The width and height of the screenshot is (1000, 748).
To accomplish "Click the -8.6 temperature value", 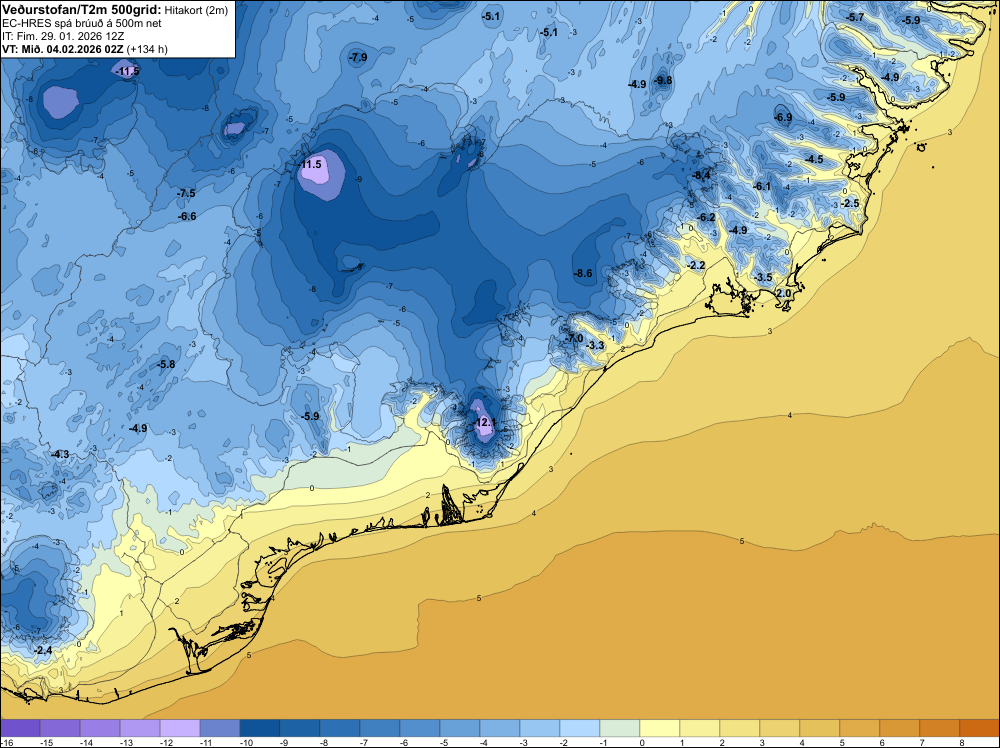I will point(583,274).
